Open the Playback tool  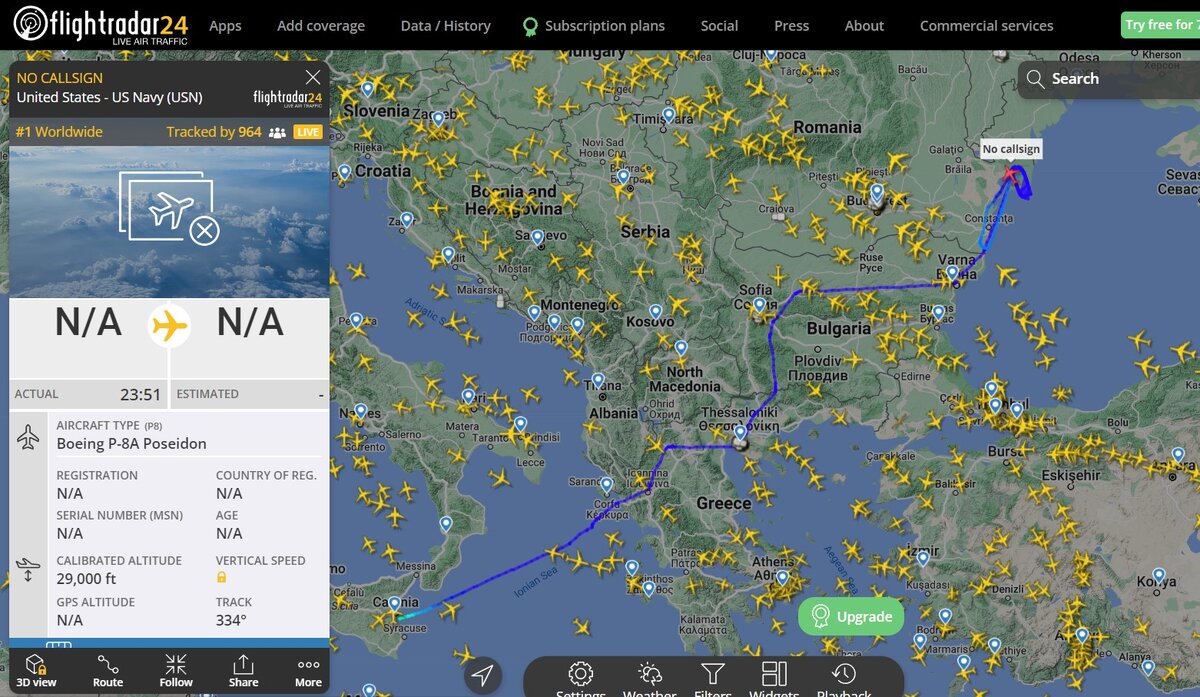(844, 679)
